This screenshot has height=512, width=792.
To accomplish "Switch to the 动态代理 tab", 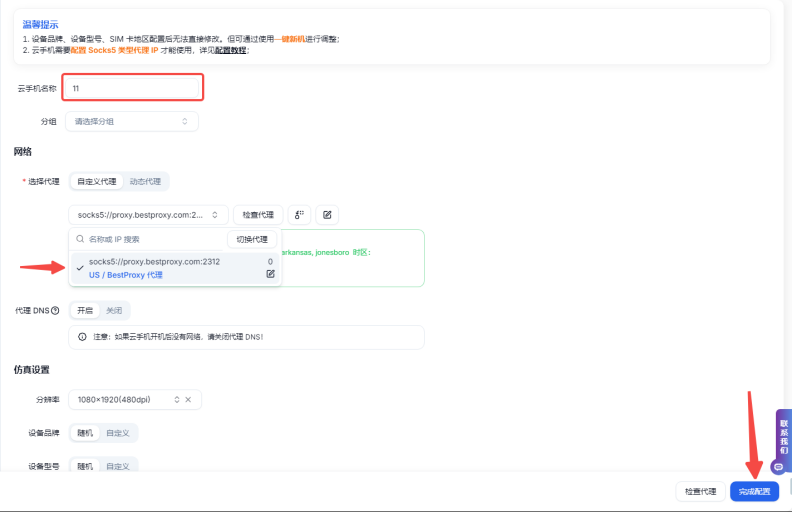I will tap(145, 182).
